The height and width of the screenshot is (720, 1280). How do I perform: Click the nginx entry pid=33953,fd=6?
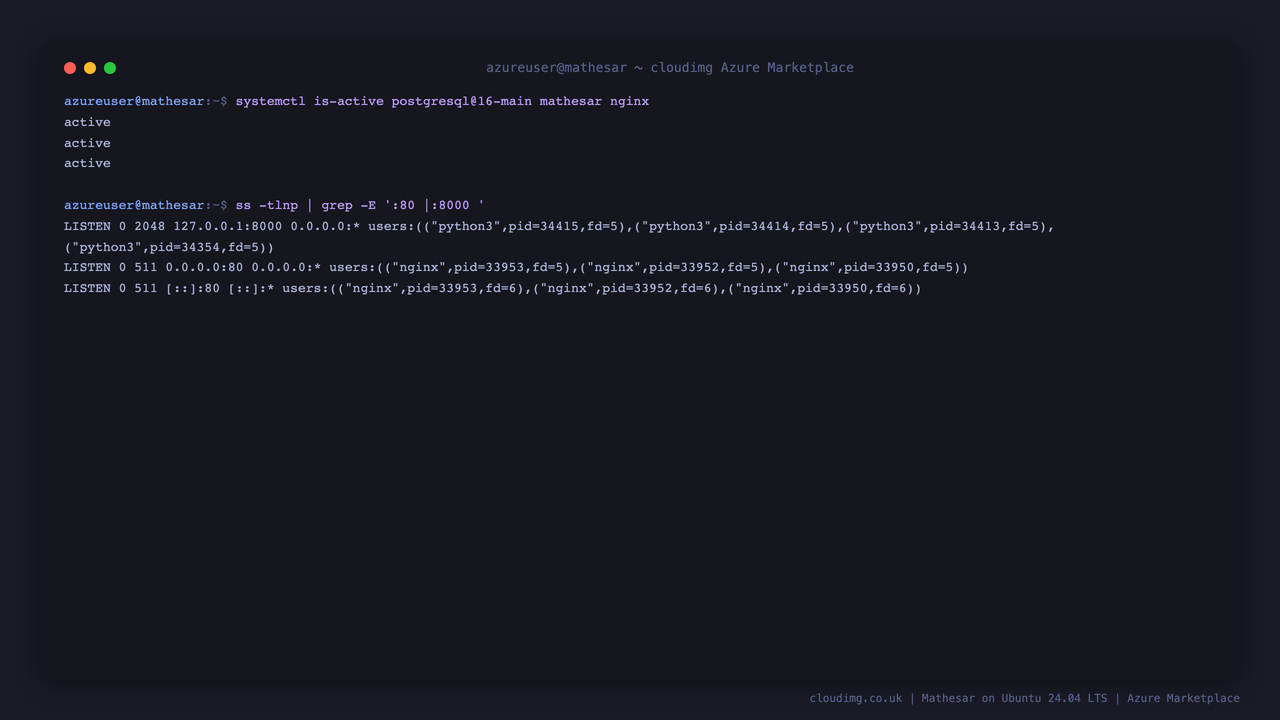pos(462,288)
